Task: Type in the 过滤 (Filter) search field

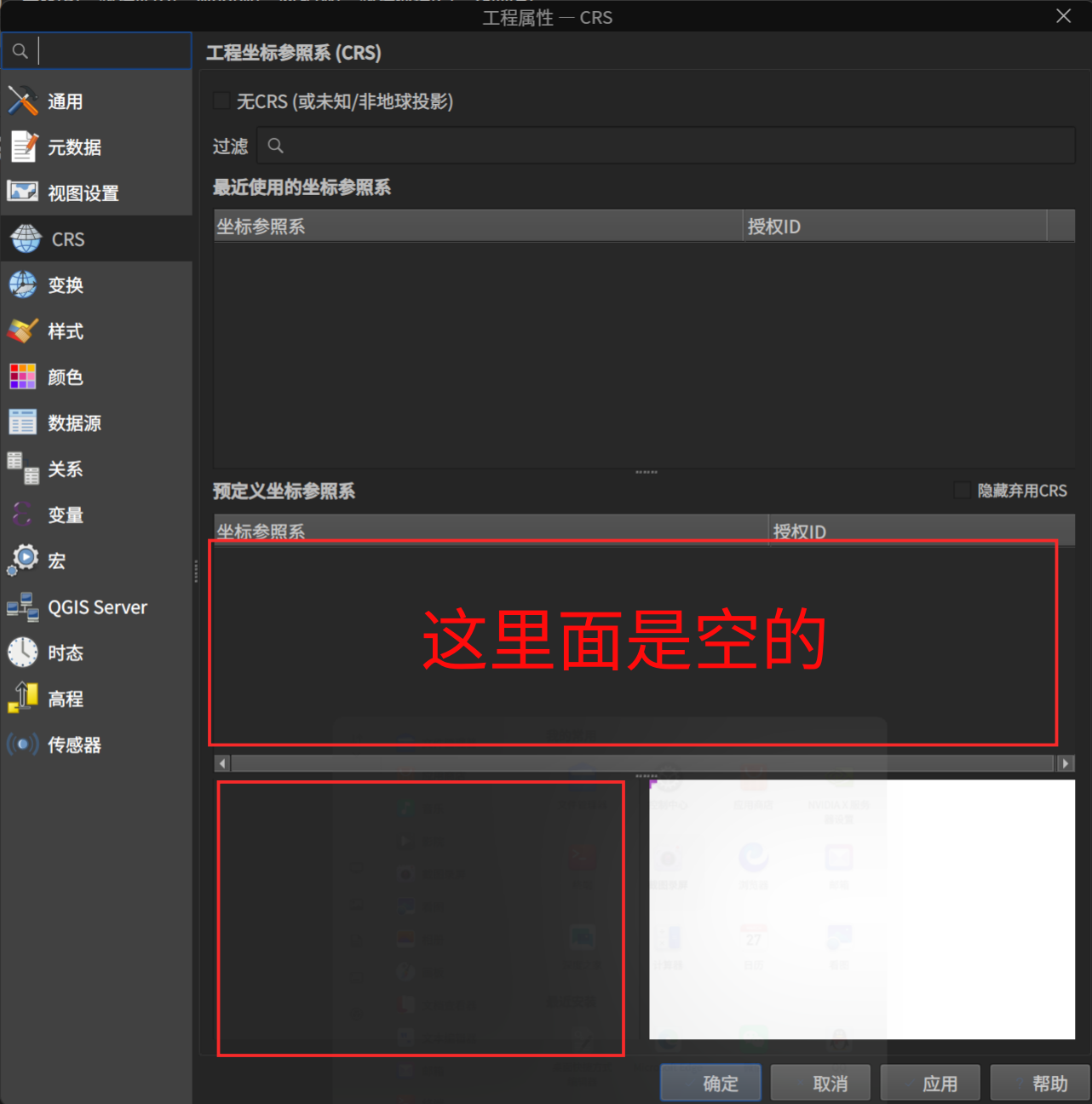Action: point(664,145)
